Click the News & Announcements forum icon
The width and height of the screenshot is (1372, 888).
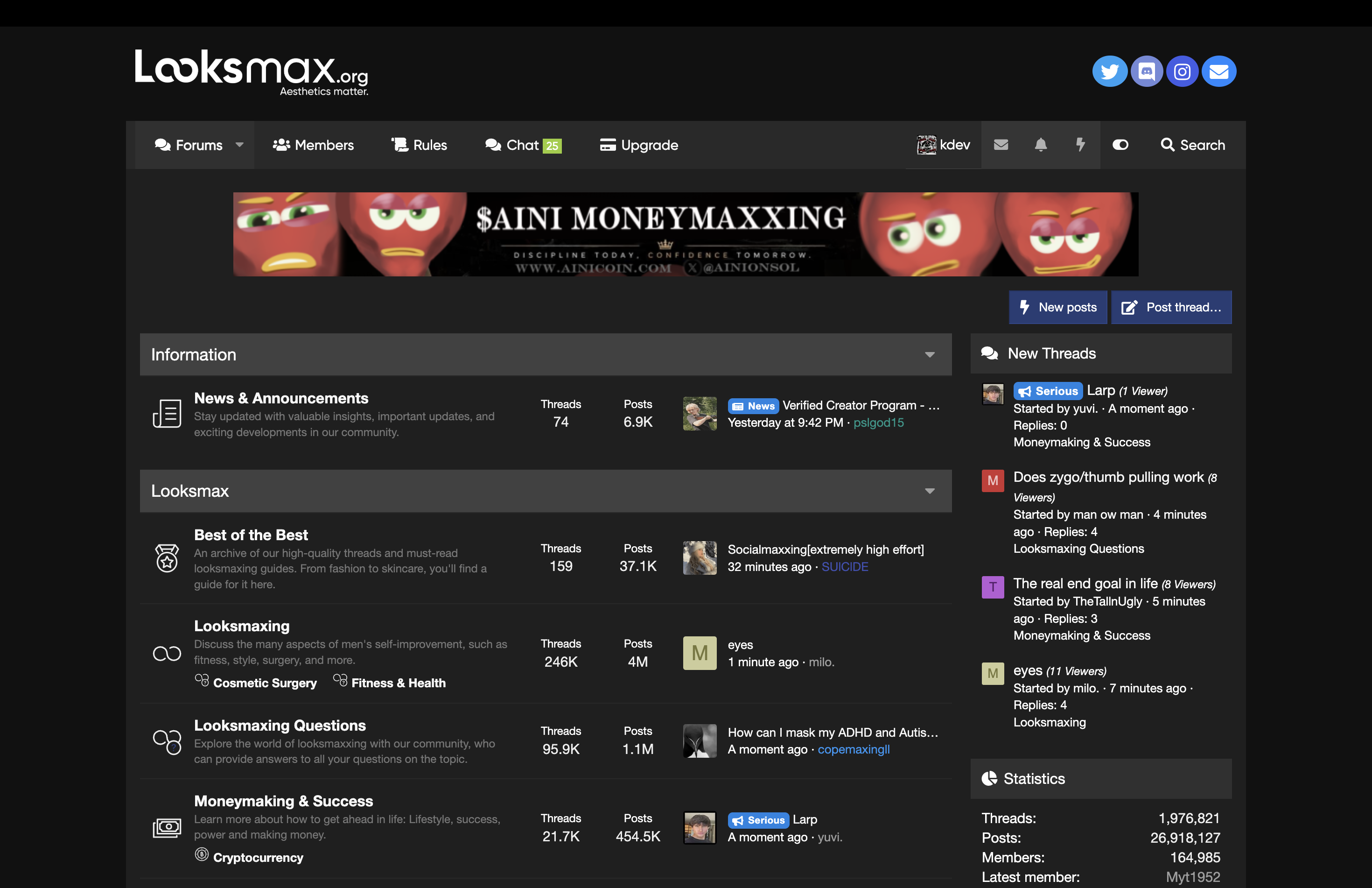click(167, 414)
